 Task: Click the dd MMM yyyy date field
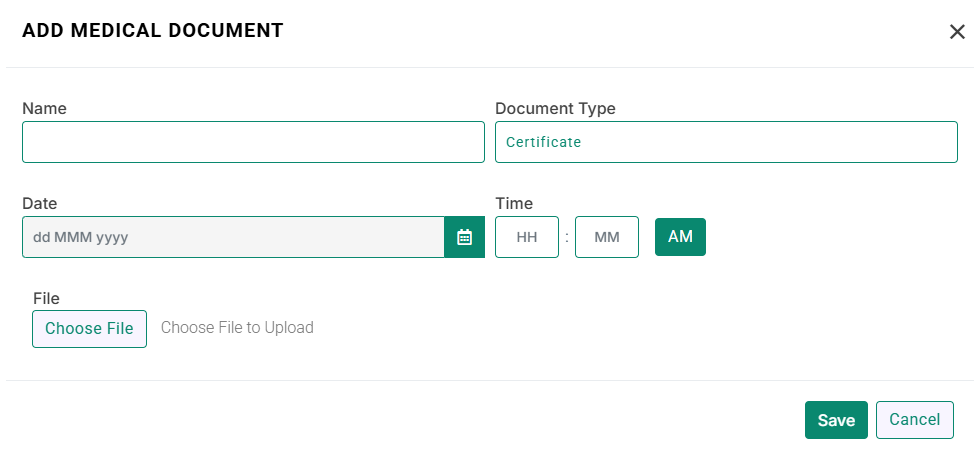tap(233, 237)
